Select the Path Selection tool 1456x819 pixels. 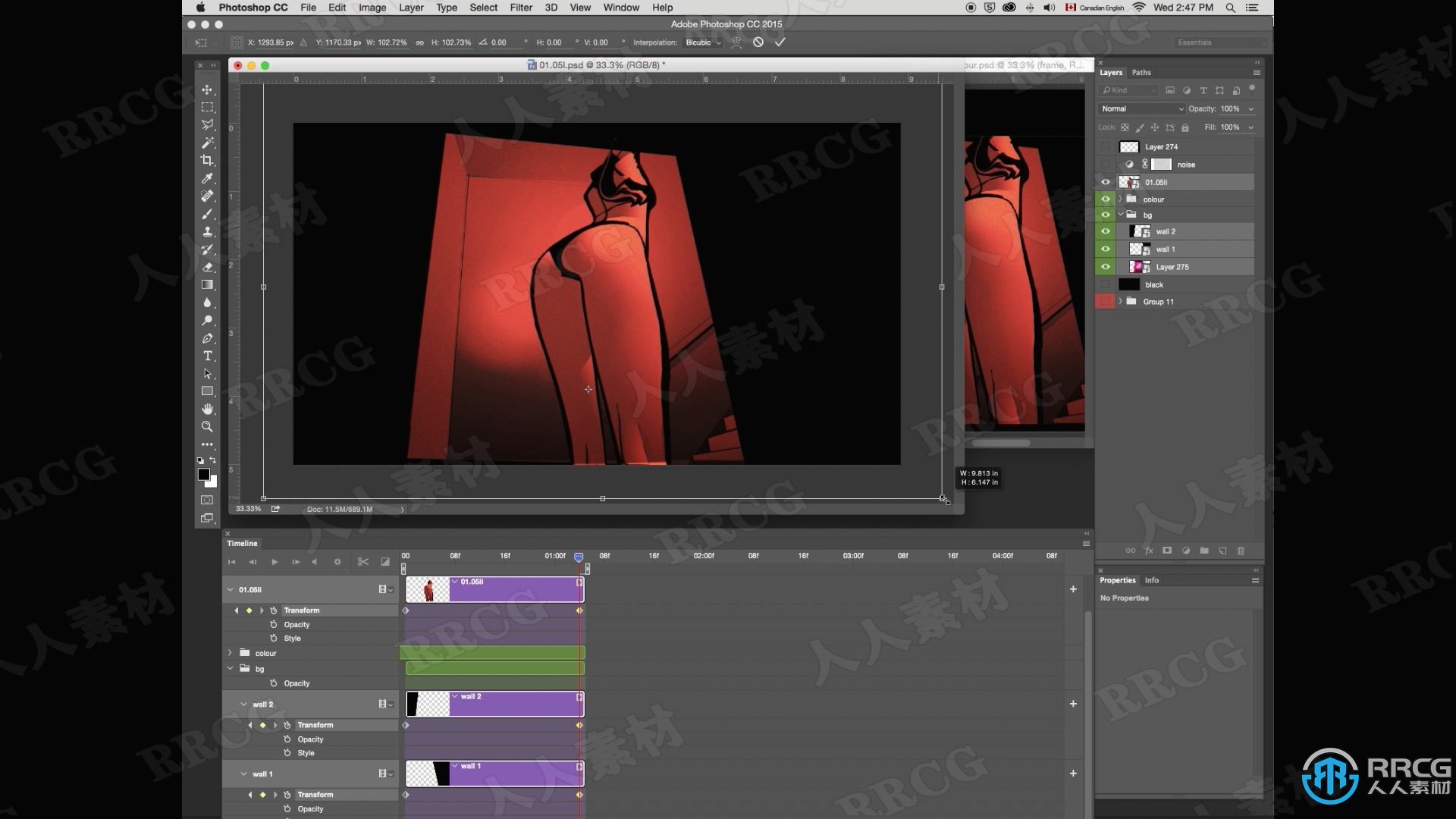point(207,374)
